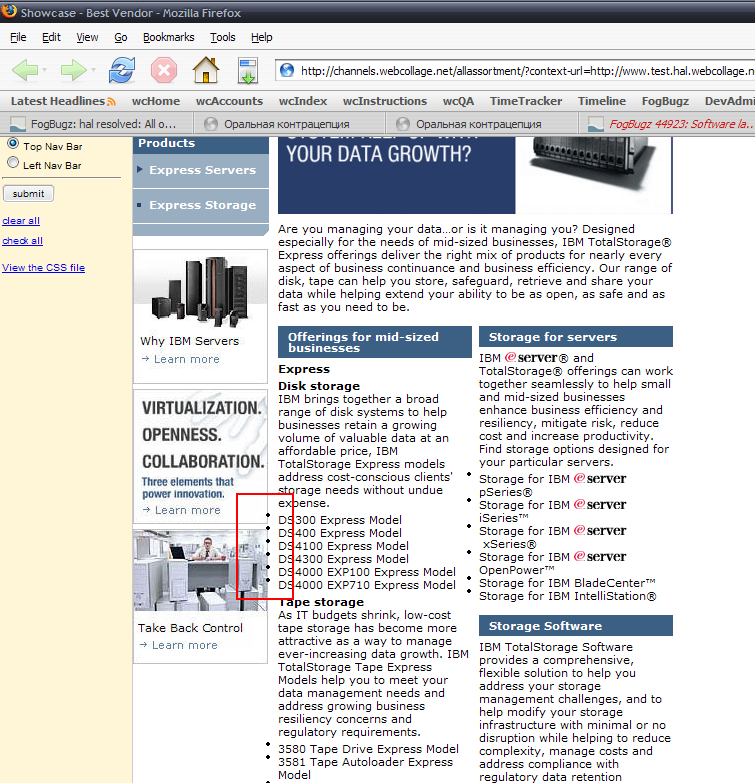Open Storage for IBM eServer OpenPower link
The height and width of the screenshot is (783, 755).
tap(552, 563)
